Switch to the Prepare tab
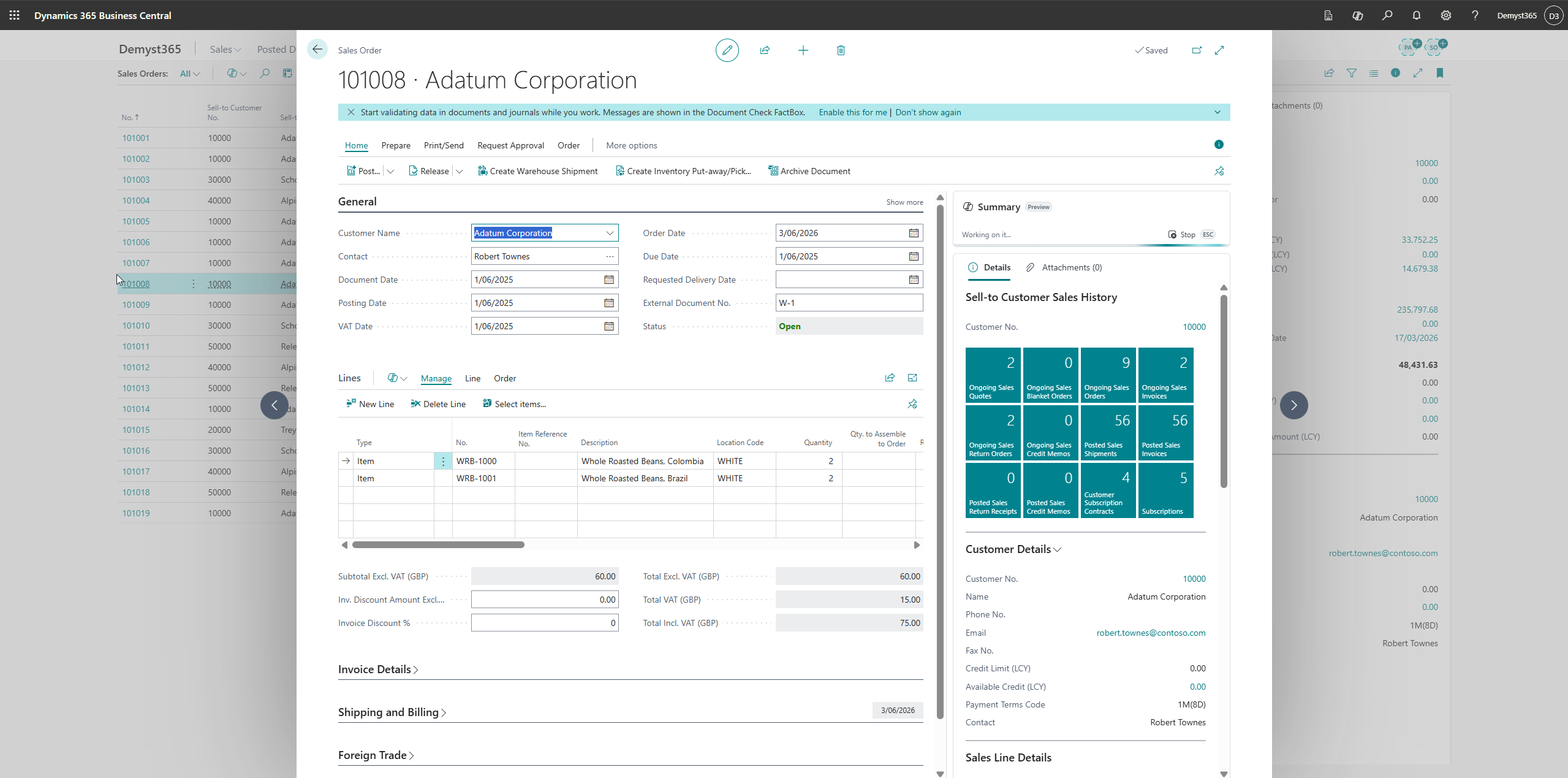This screenshot has width=1568, height=778. (x=395, y=145)
